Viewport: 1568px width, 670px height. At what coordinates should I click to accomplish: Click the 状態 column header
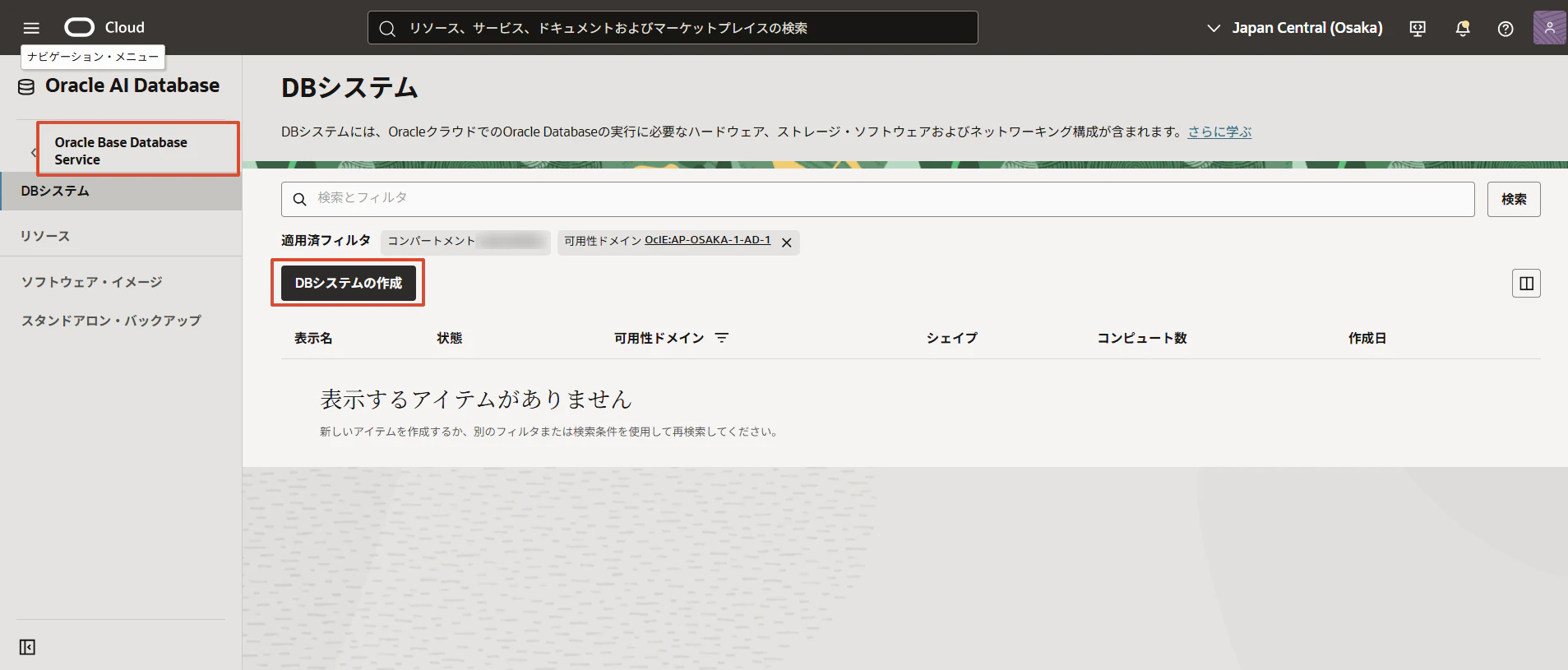tap(450, 338)
